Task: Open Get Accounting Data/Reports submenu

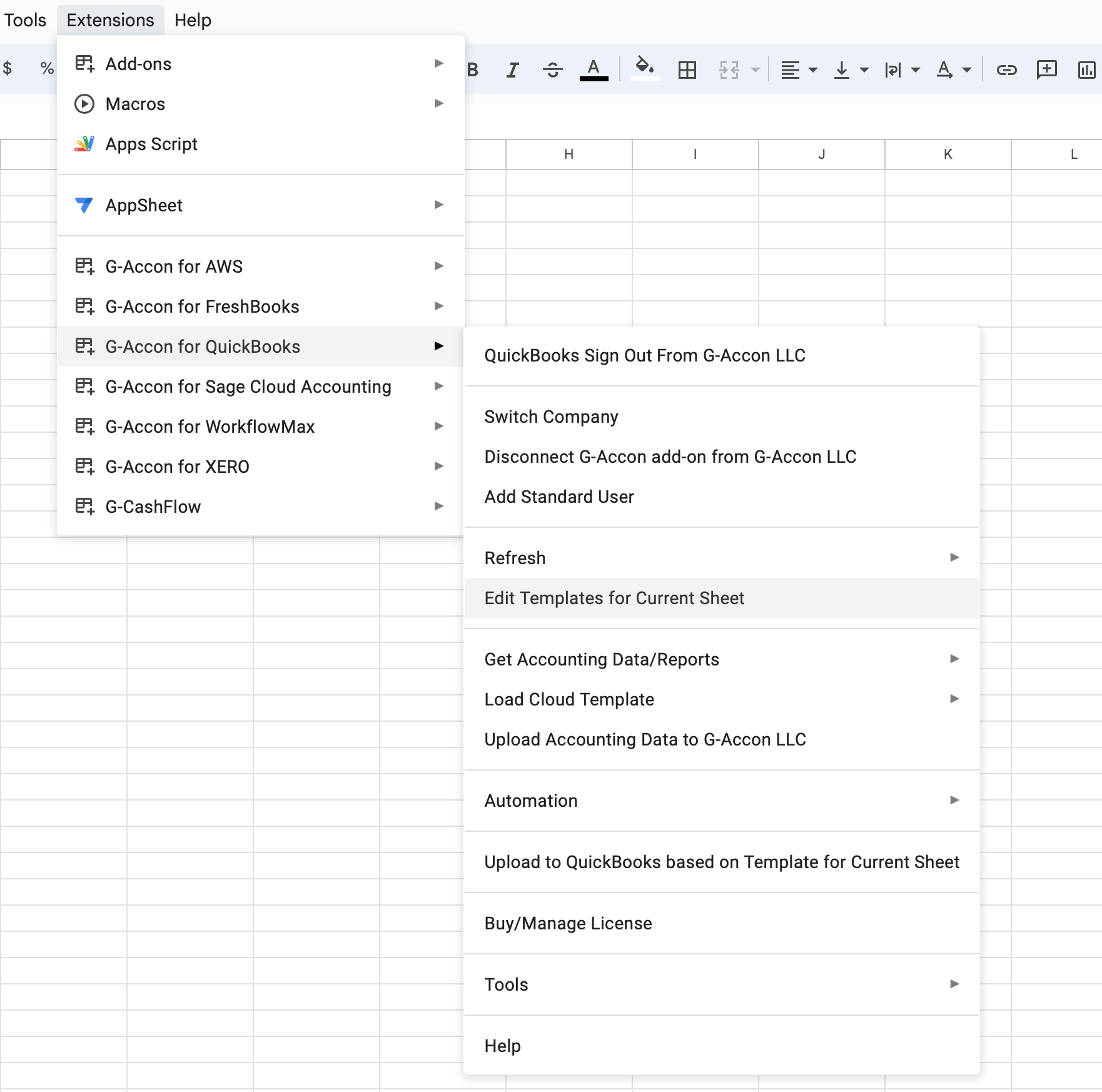Action: pyautogui.click(x=722, y=659)
